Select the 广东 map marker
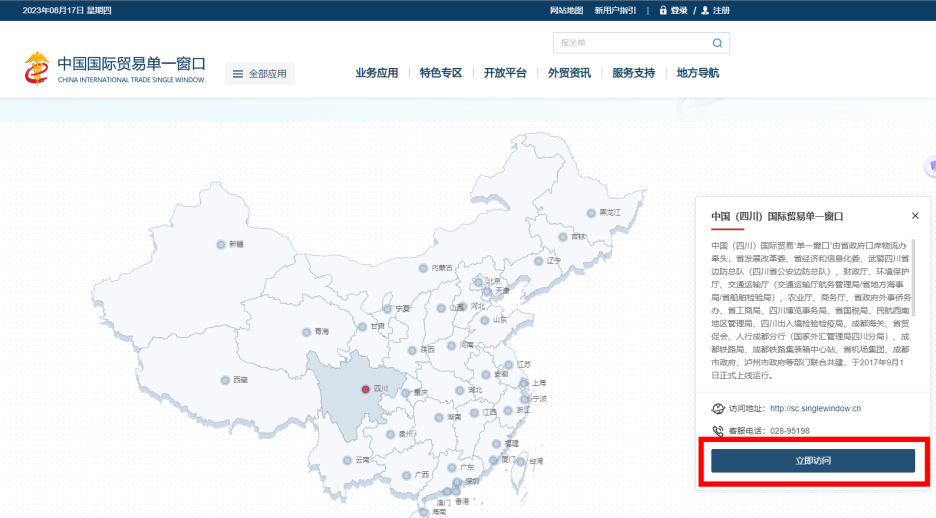 (x=452, y=468)
